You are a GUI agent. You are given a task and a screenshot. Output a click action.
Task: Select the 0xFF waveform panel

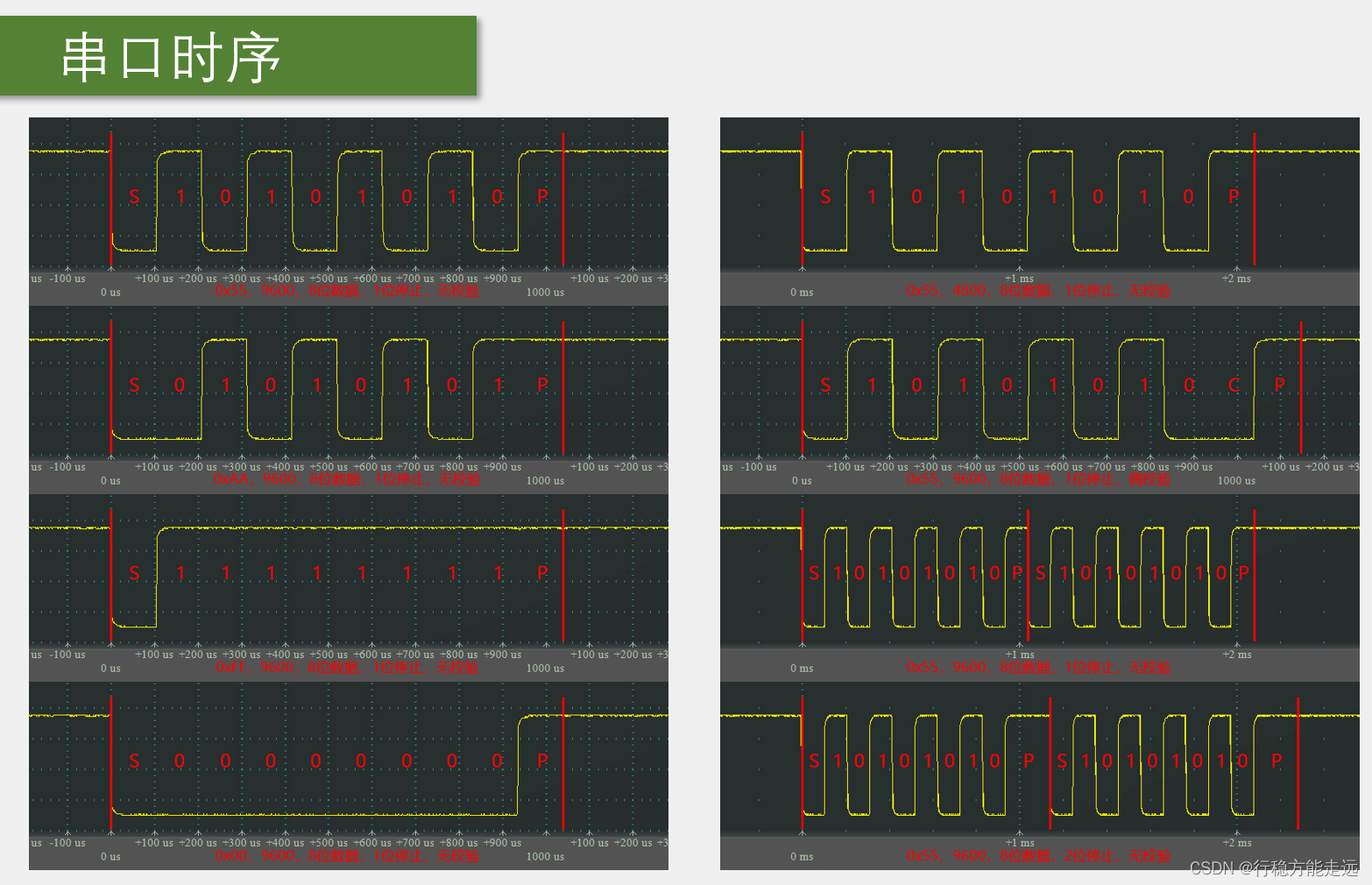click(x=348, y=576)
